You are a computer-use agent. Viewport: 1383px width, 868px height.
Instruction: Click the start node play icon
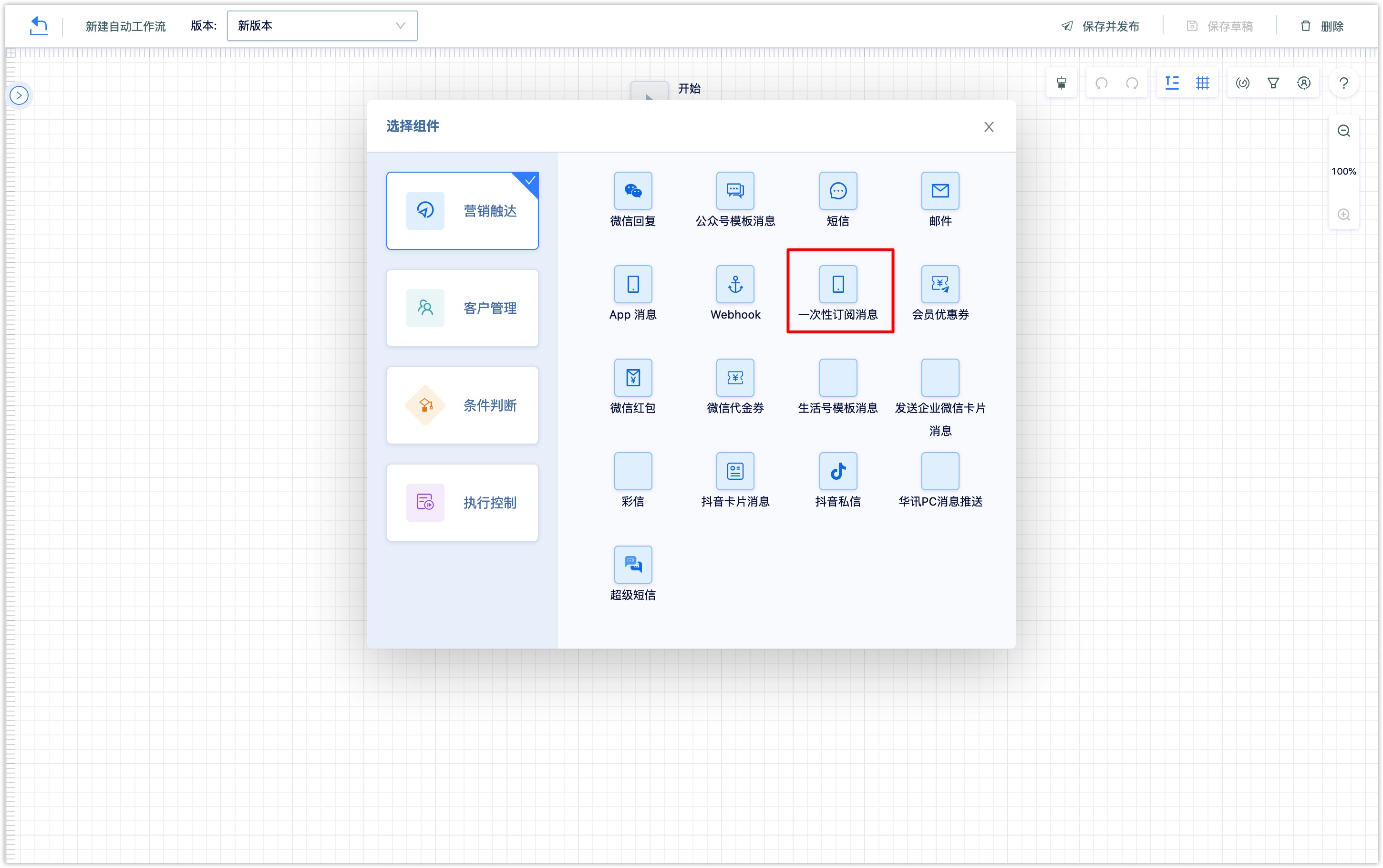tap(649, 92)
